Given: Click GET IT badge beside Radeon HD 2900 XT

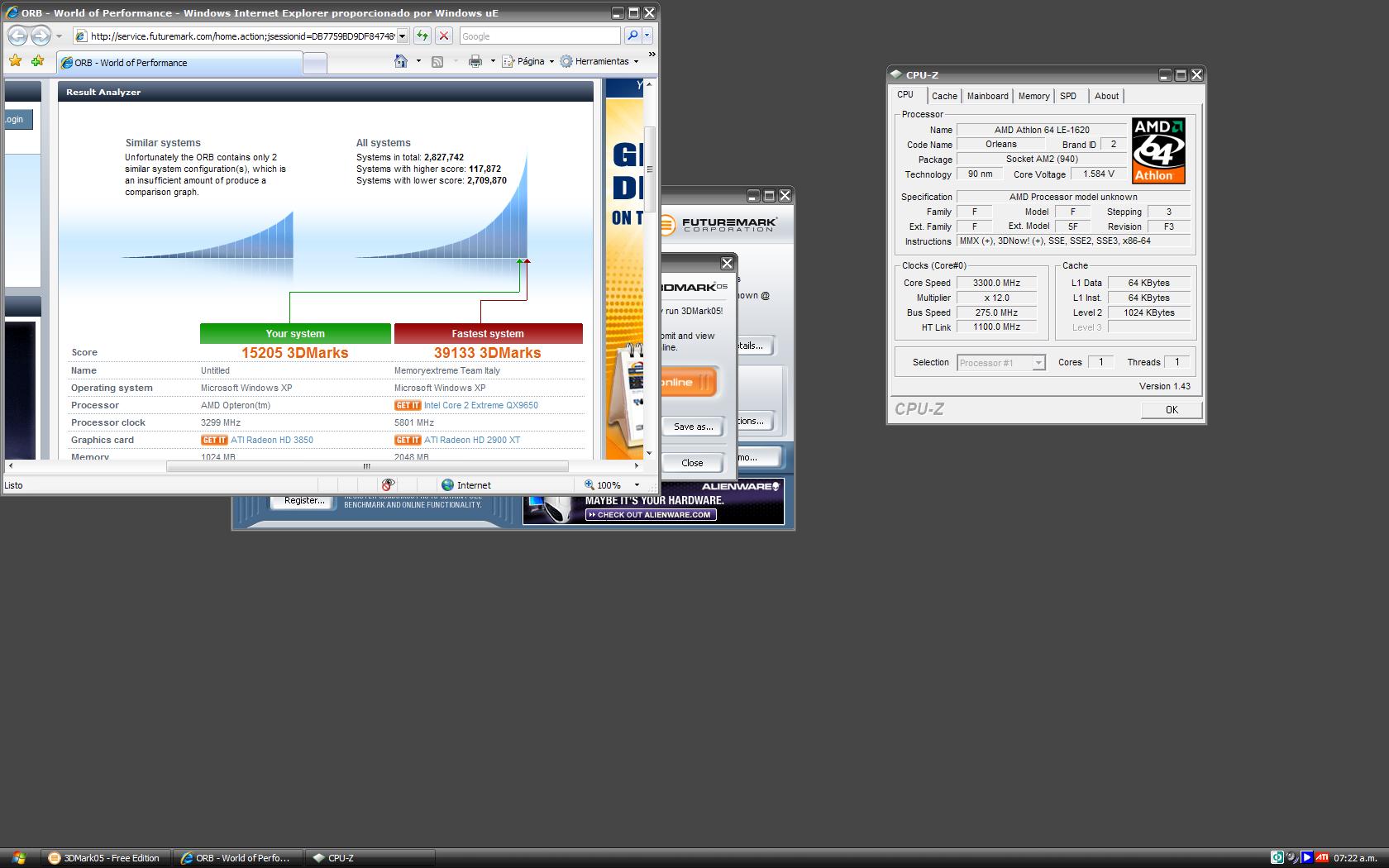Looking at the screenshot, I should tap(408, 440).
